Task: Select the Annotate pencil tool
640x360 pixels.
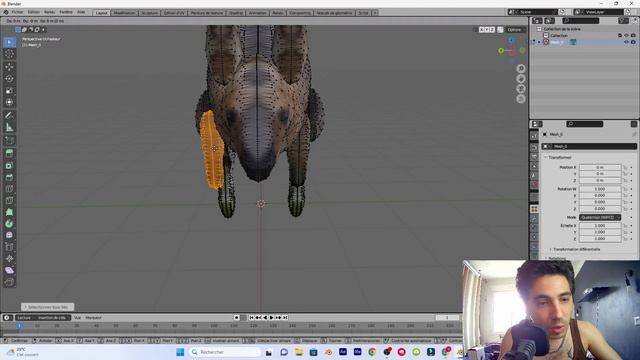Action: [x=9, y=116]
